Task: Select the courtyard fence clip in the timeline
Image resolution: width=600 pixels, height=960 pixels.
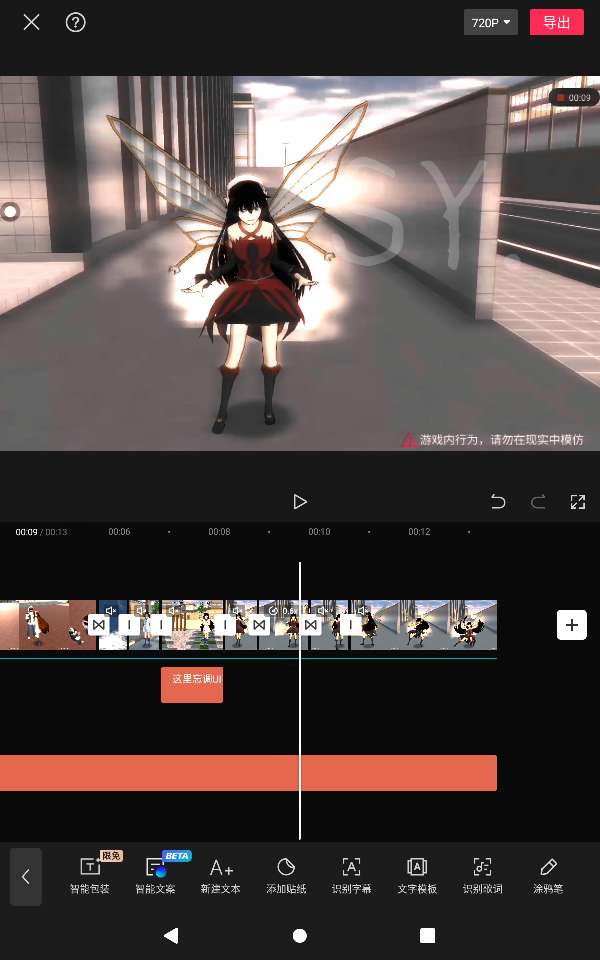Action: pyautogui.click(x=193, y=625)
